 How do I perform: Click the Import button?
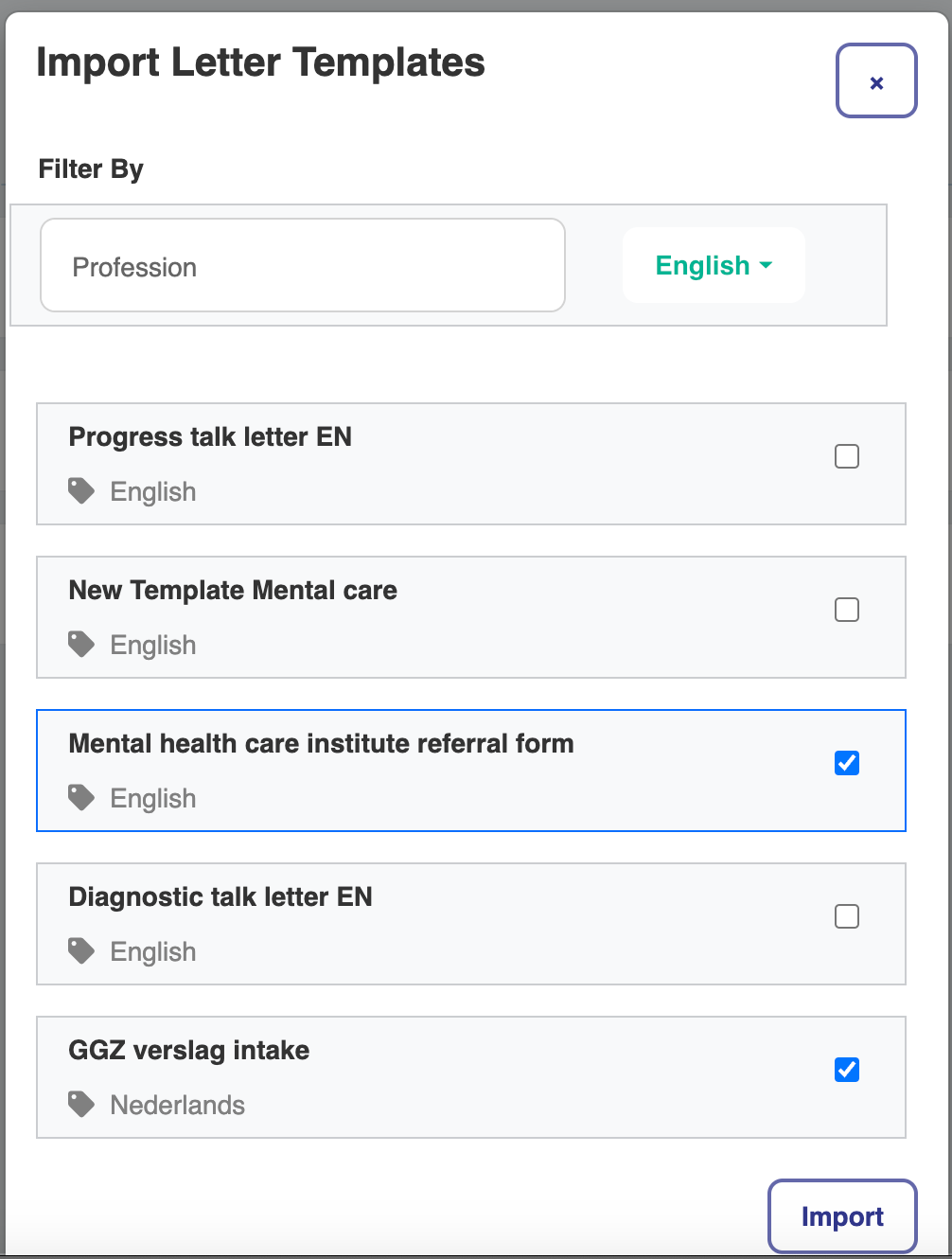coord(842,1216)
